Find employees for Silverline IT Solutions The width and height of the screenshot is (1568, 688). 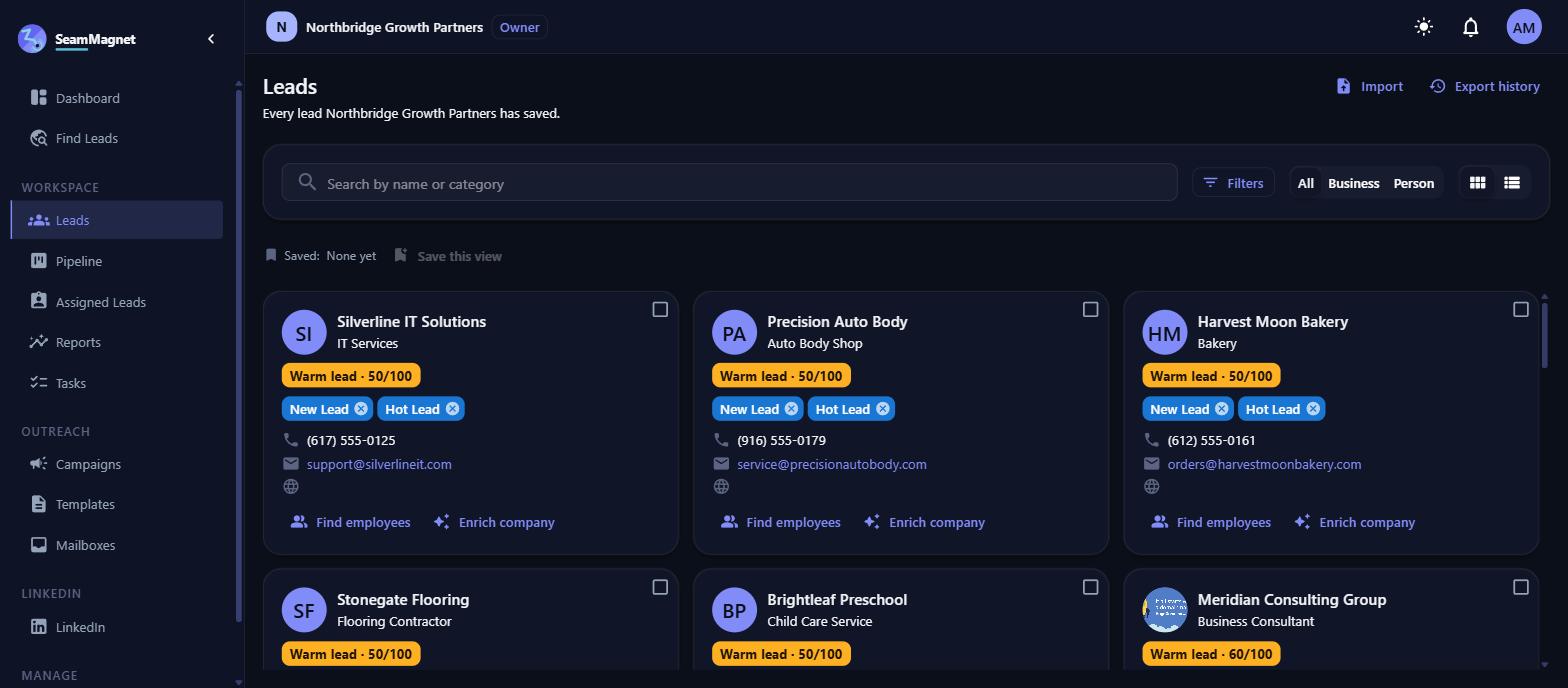click(x=350, y=522)
